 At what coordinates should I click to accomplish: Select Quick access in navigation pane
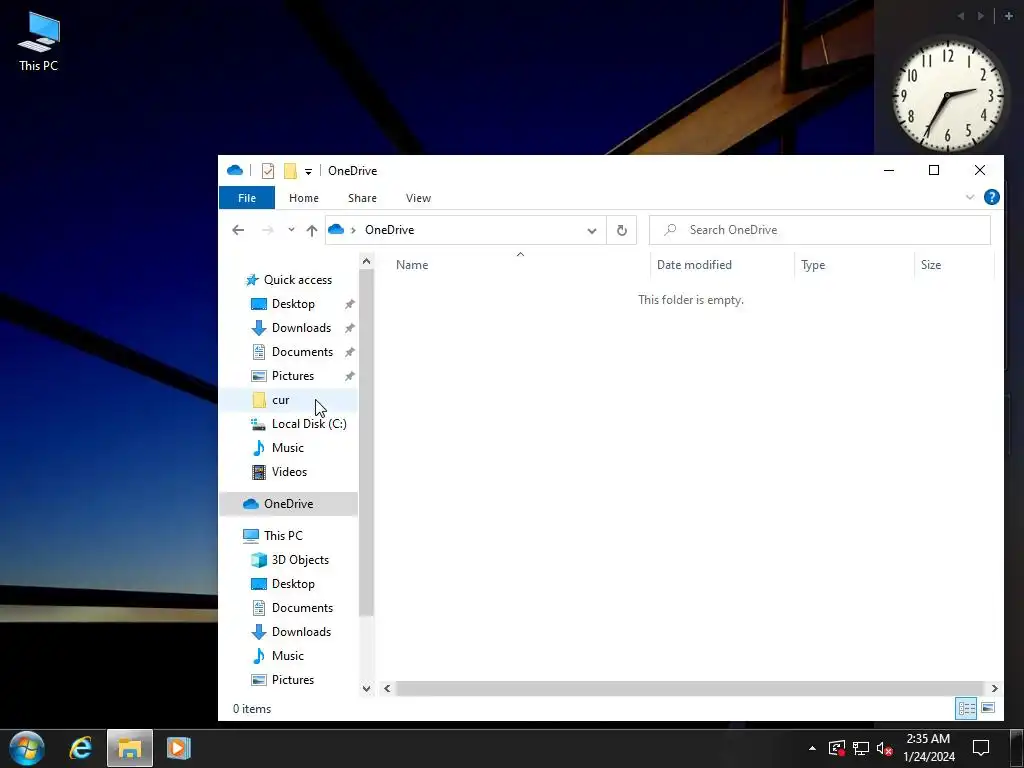[298, 280]
